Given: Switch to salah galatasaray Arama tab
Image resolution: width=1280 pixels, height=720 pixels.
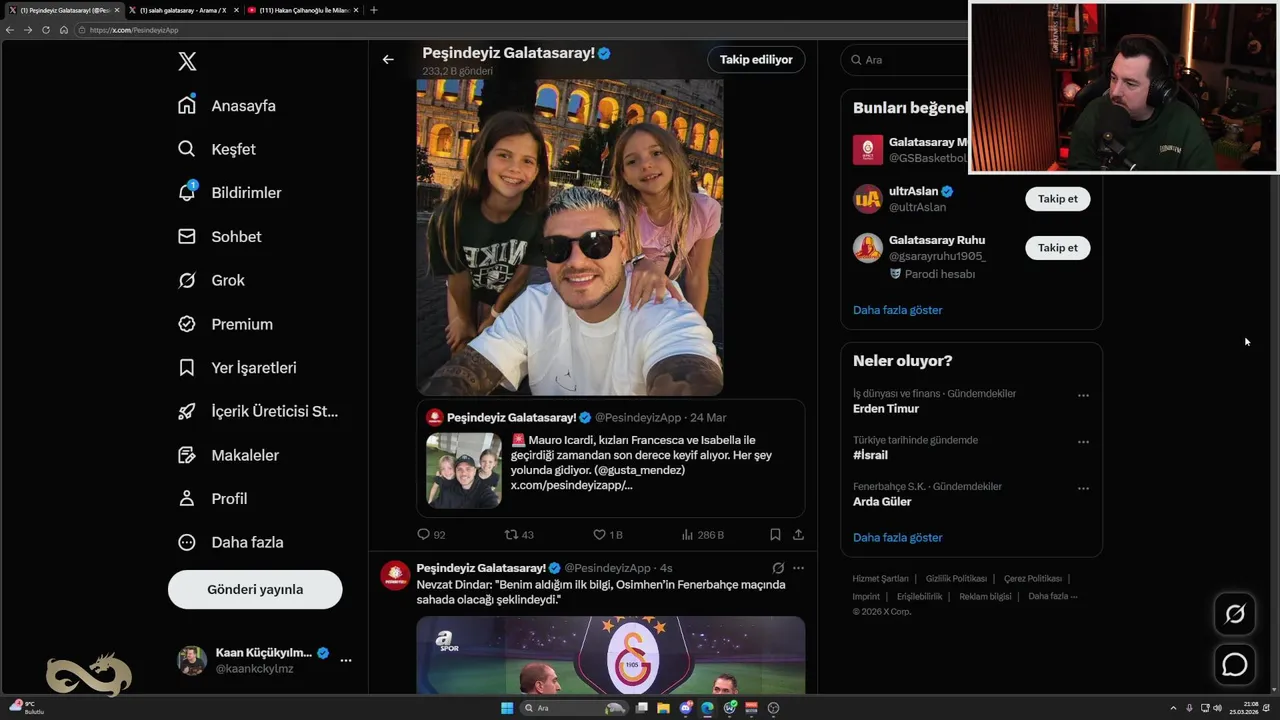Looking at the screenshot, I should [x=183, y=10].
